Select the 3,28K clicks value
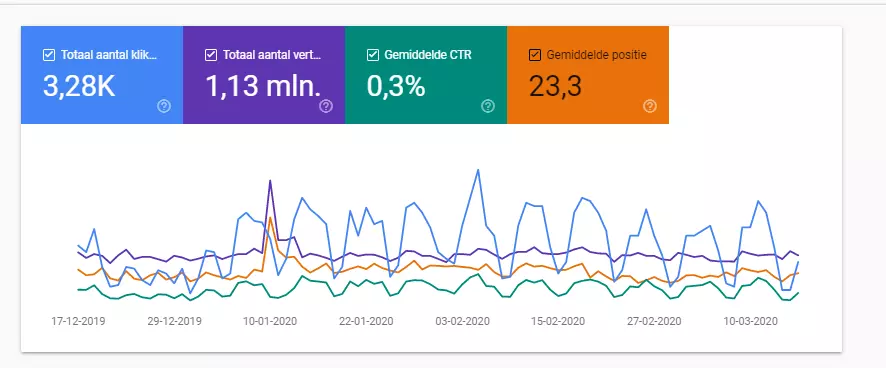The width and height of the screenshot is (886, 368). tap(79, 86)
